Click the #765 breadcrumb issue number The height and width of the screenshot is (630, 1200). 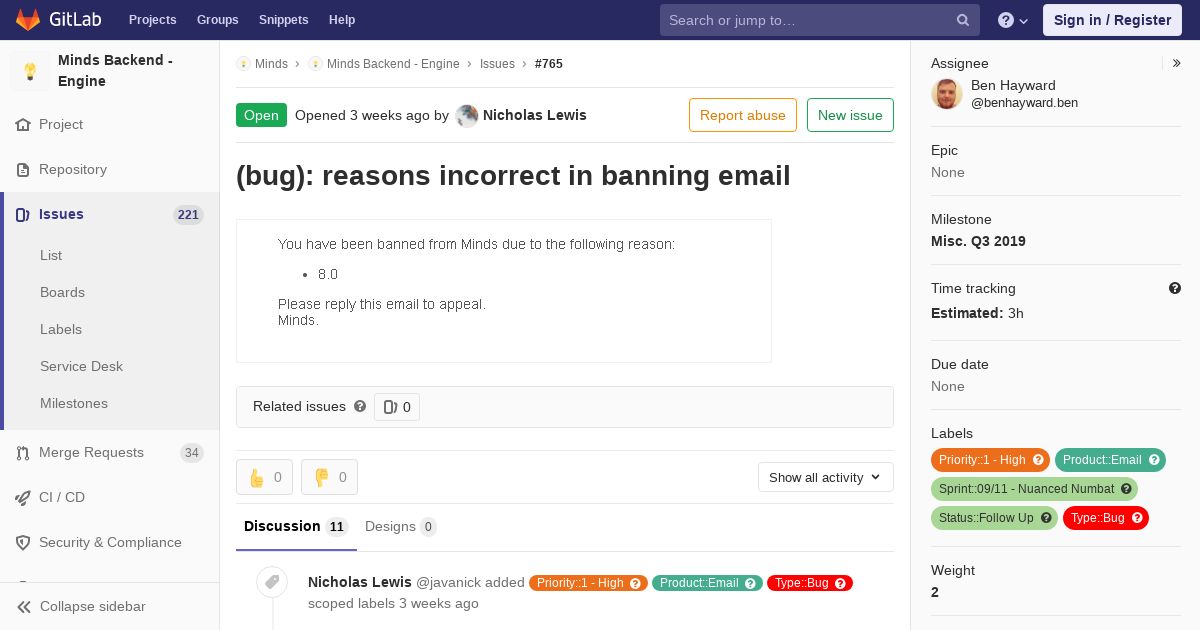tap(549, 64)
